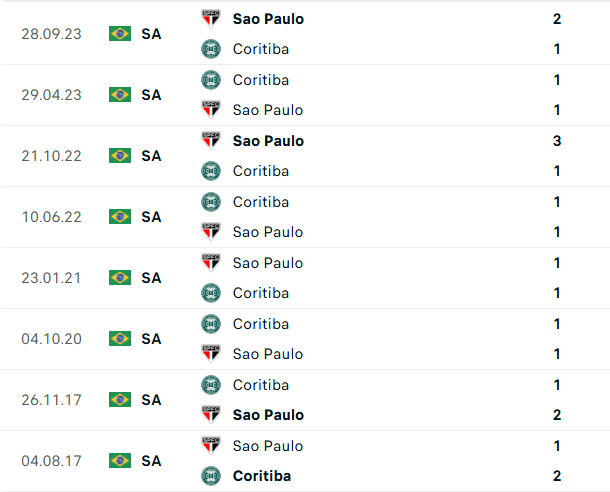Image resolution: width=610 pixels, height=492 pixels.
Task: Click Coritiba crest in 04.08.17 match
Action: [x=210, y=476]
